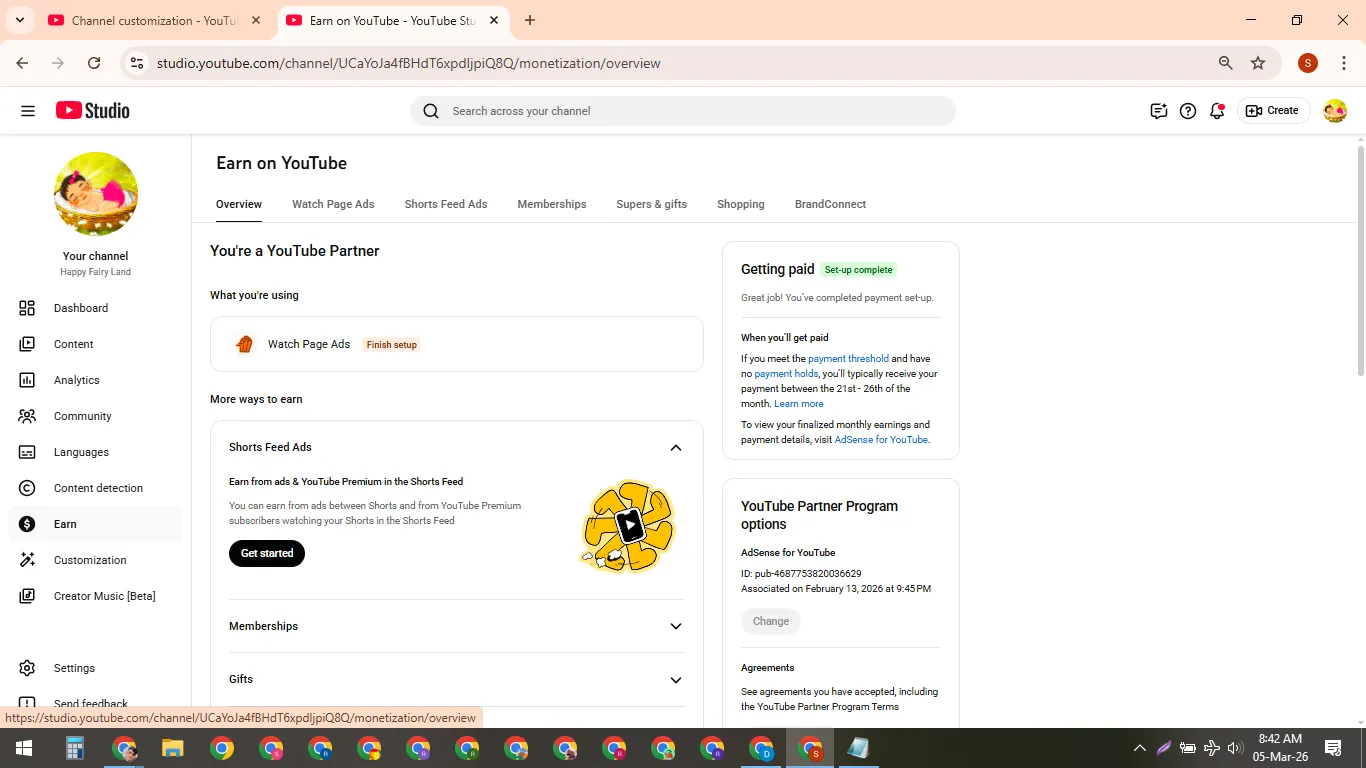Viewport: 1366px width, 768px height.
Task: Open the Chrome three-dot menu
Action: [1344, 63]
